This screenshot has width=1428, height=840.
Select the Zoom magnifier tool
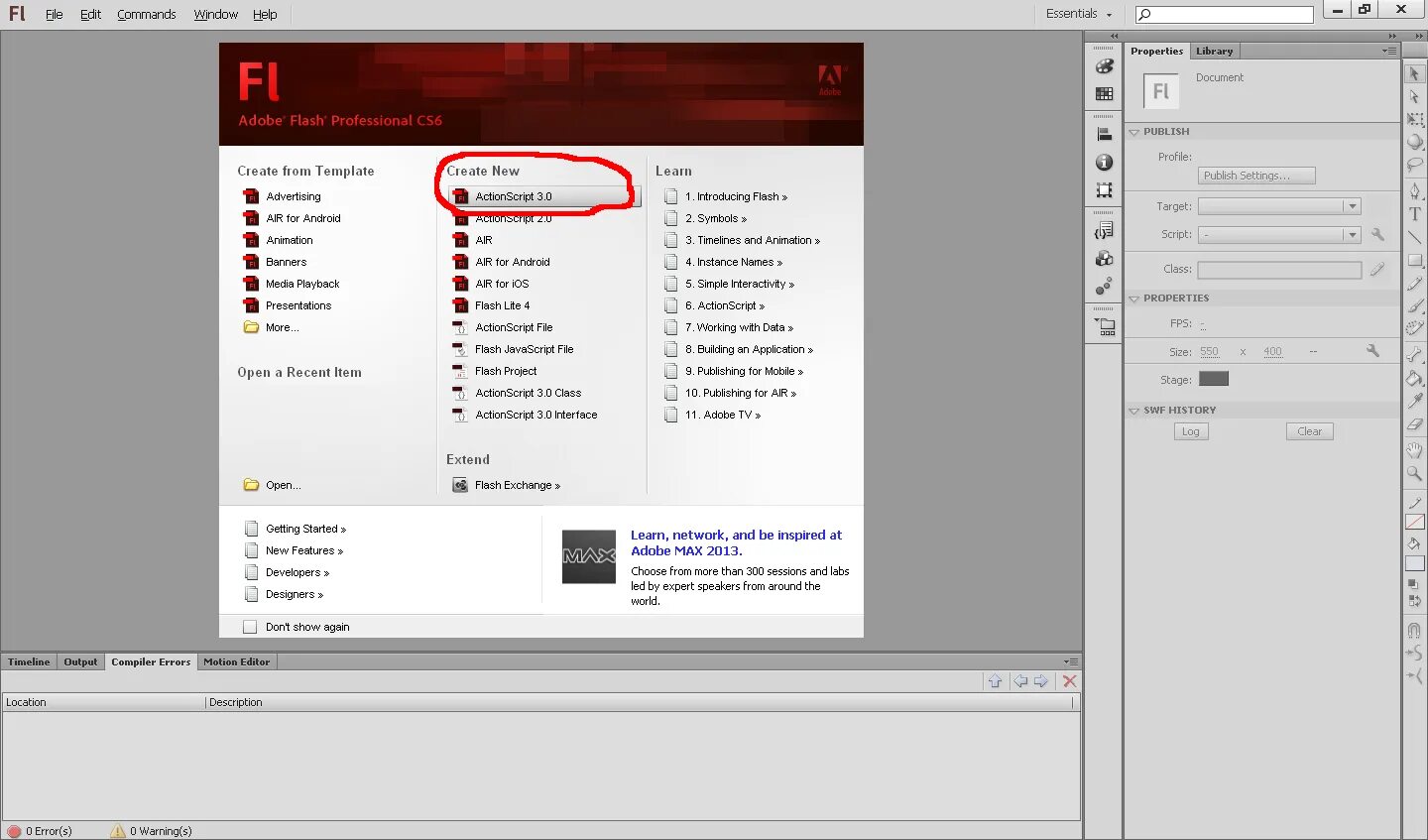coord(1415,473)
